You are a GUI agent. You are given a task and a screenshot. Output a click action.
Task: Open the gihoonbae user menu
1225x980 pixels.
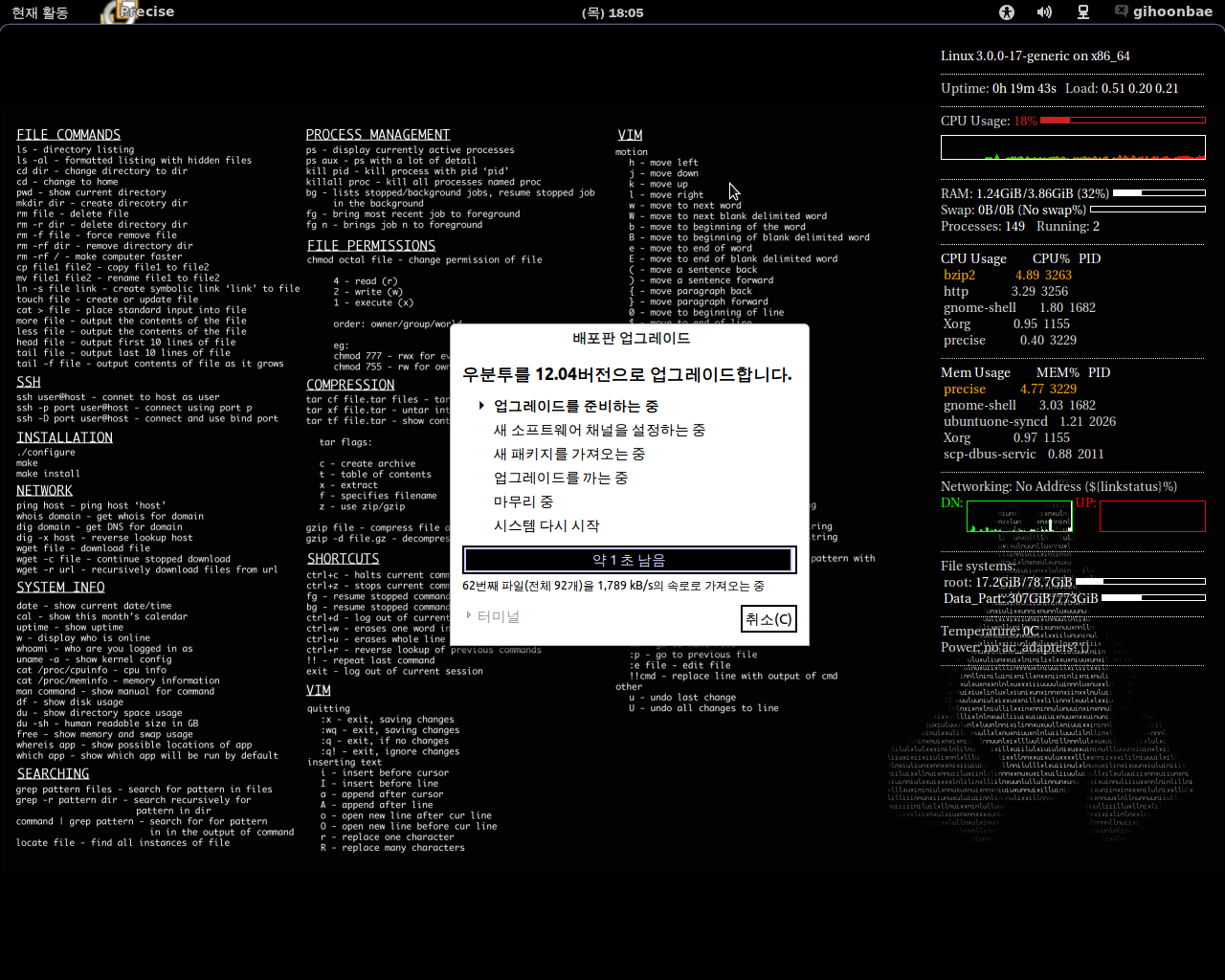point(1172,11)
